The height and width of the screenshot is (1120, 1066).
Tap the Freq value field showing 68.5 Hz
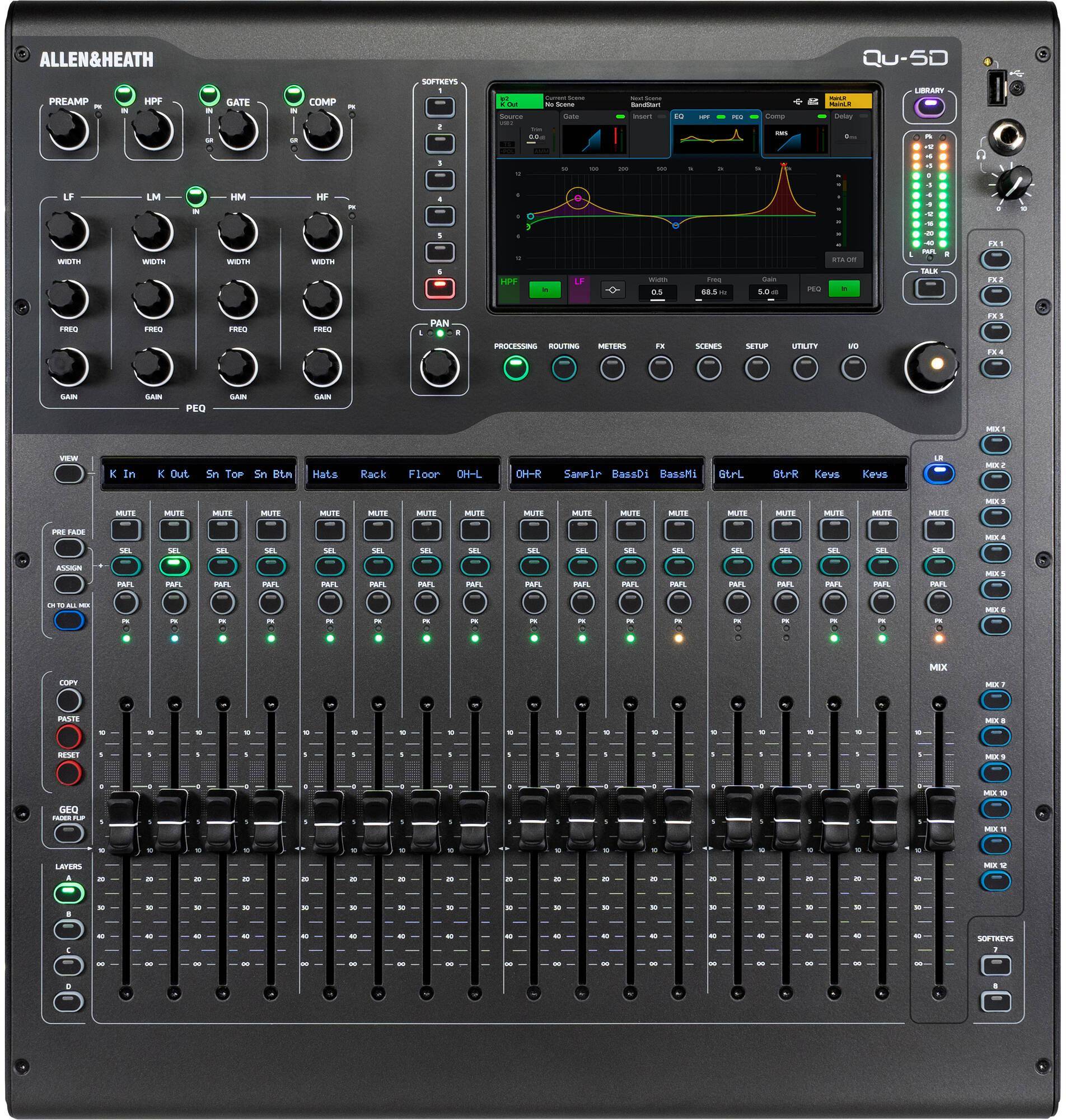tap(714, 292)
